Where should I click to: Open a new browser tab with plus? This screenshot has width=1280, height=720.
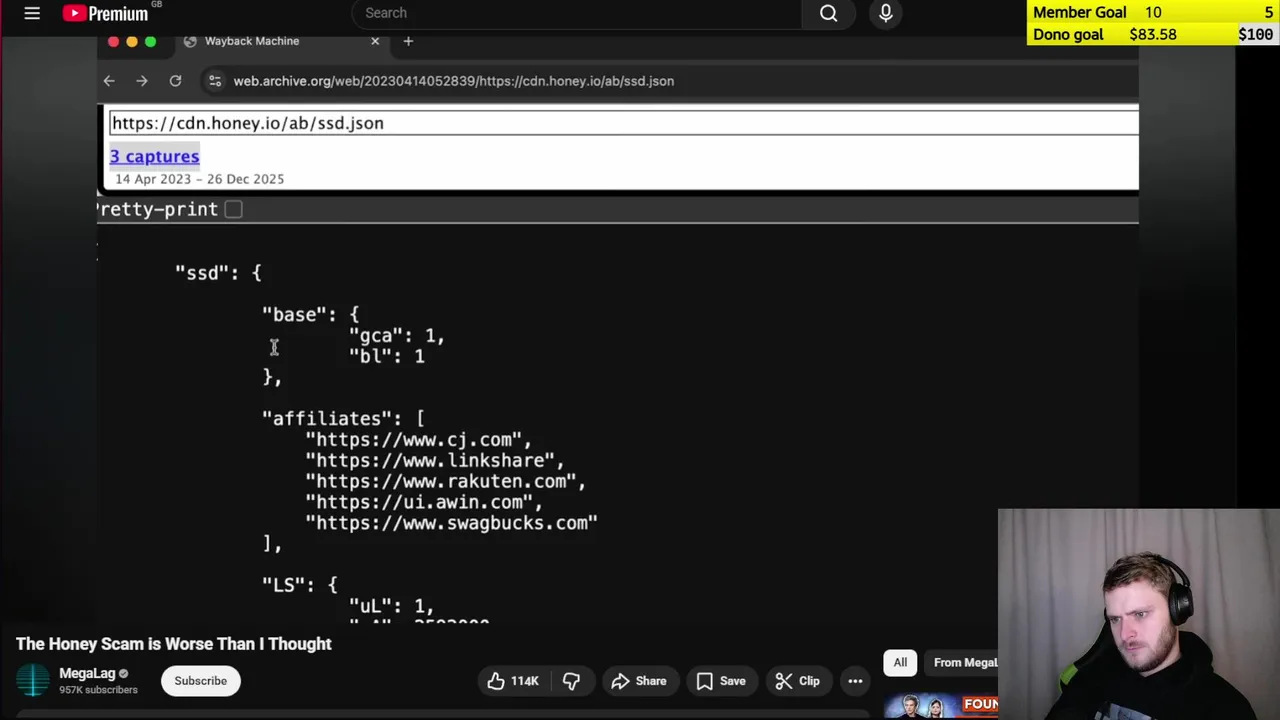click(x=408, y=41)
